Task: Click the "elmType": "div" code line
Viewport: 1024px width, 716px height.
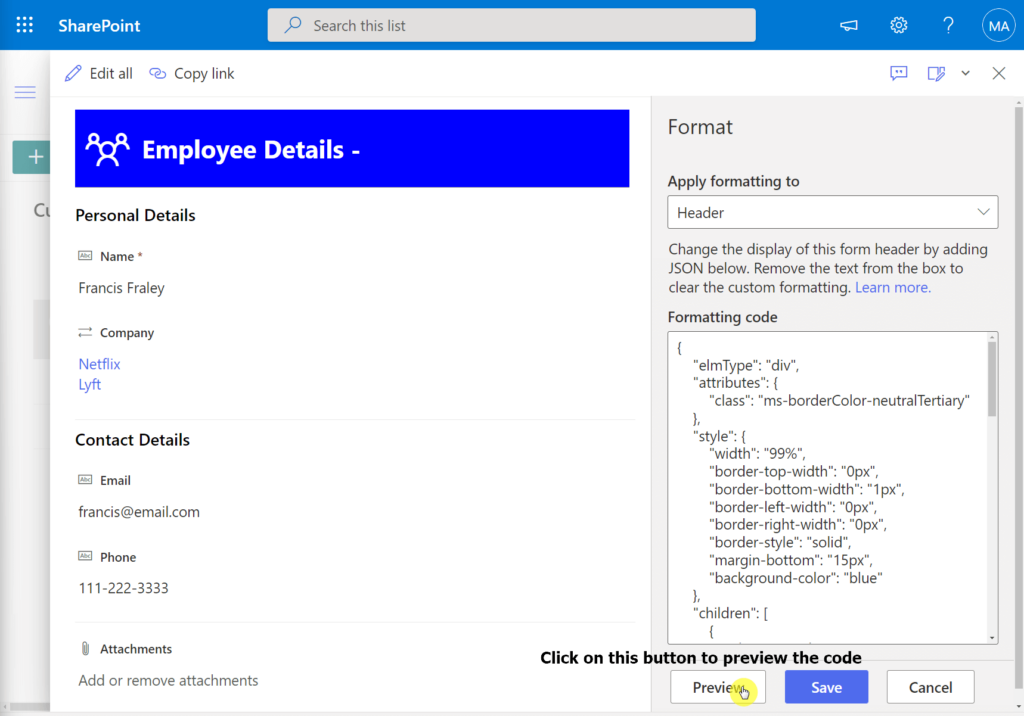Action: pyautogui.click(x=746, y=365)
